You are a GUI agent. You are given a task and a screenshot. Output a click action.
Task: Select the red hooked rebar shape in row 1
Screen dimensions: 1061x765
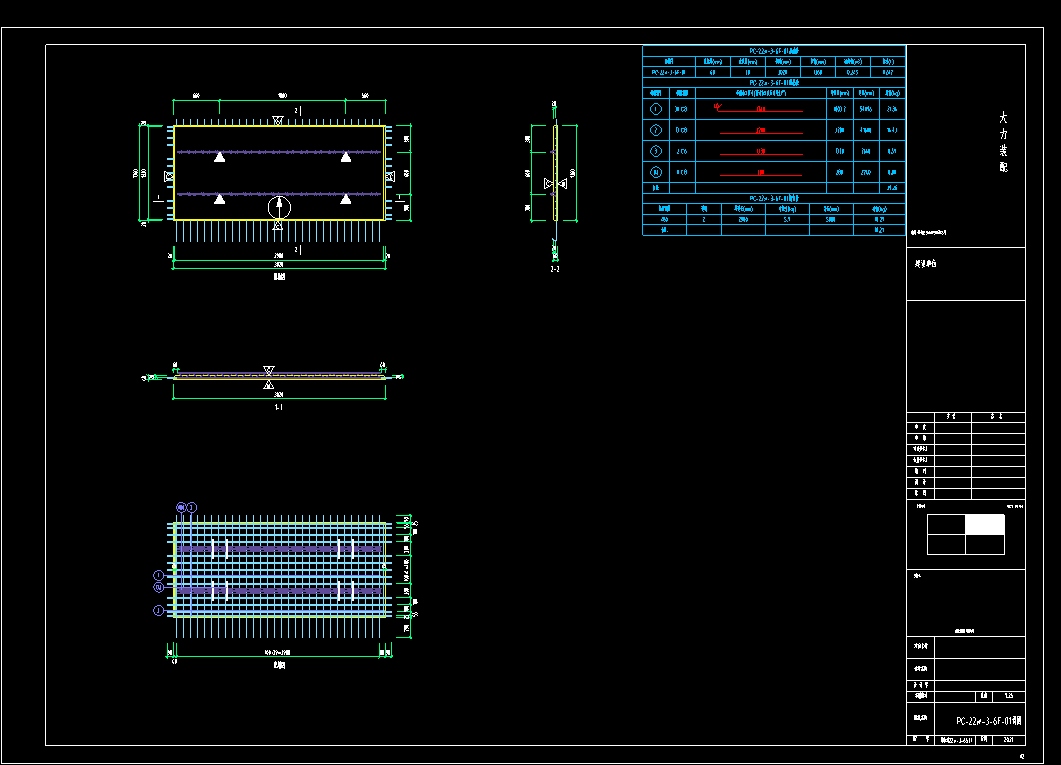click(x=759, y=108)
